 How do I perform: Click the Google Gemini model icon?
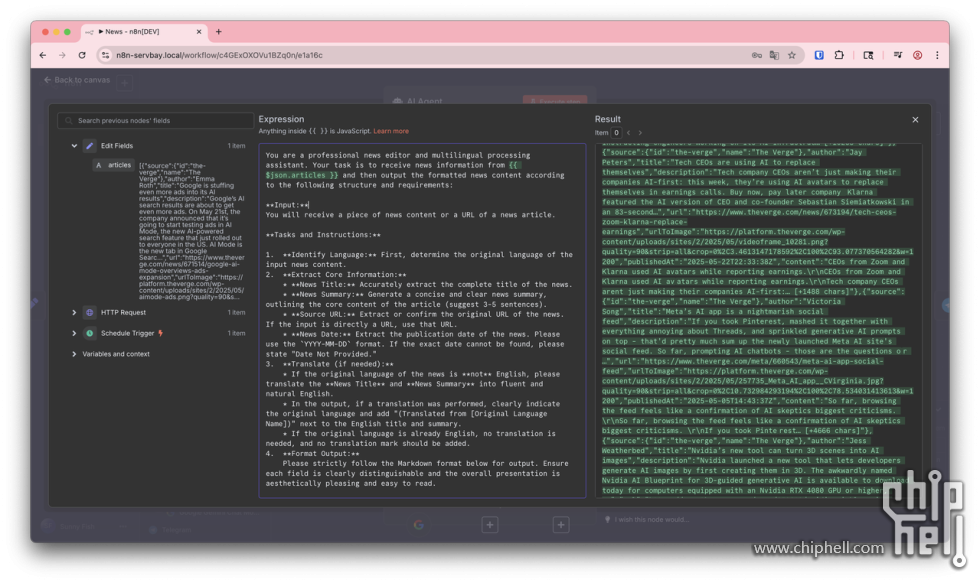tap(419, 525)
